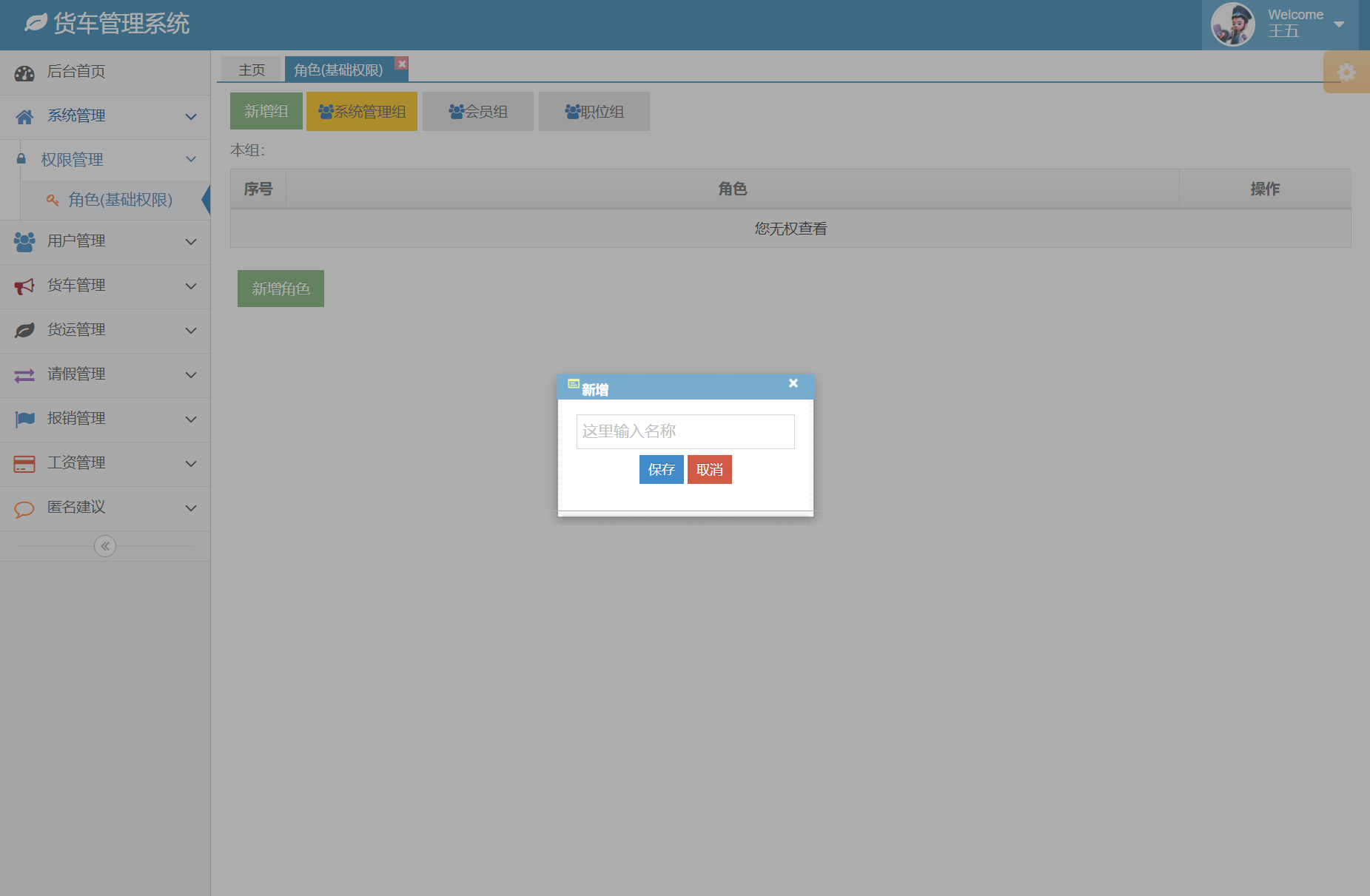Select the 会员组 group button
The height and width of the screenshot is (896, 1370).
[x=478, y=111]
